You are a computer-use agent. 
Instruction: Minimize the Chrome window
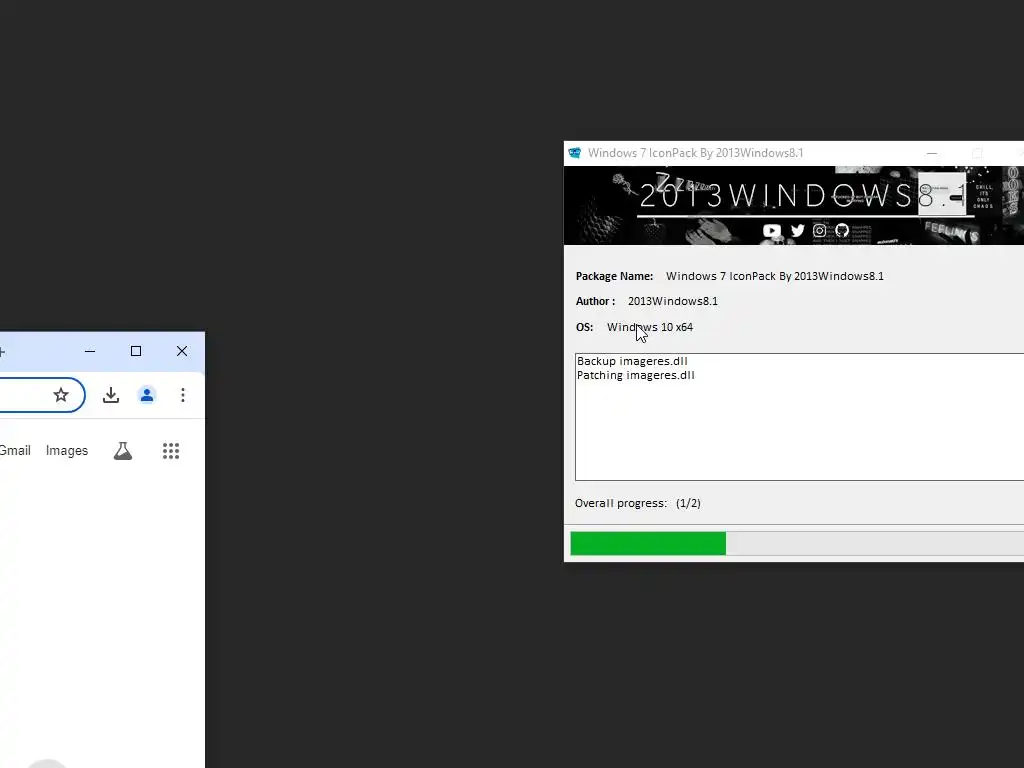tap(90, 351)
